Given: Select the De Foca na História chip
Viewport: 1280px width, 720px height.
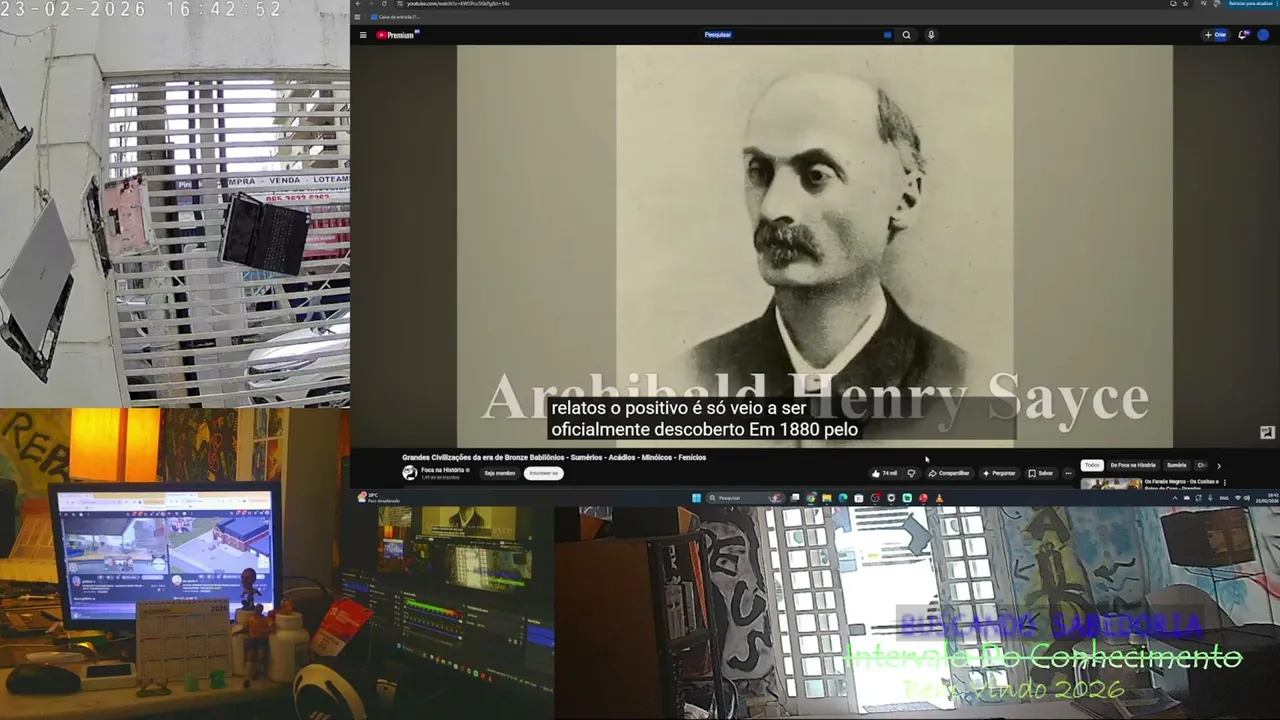Looking at the screenshot, I should (x=1133, y=465).
